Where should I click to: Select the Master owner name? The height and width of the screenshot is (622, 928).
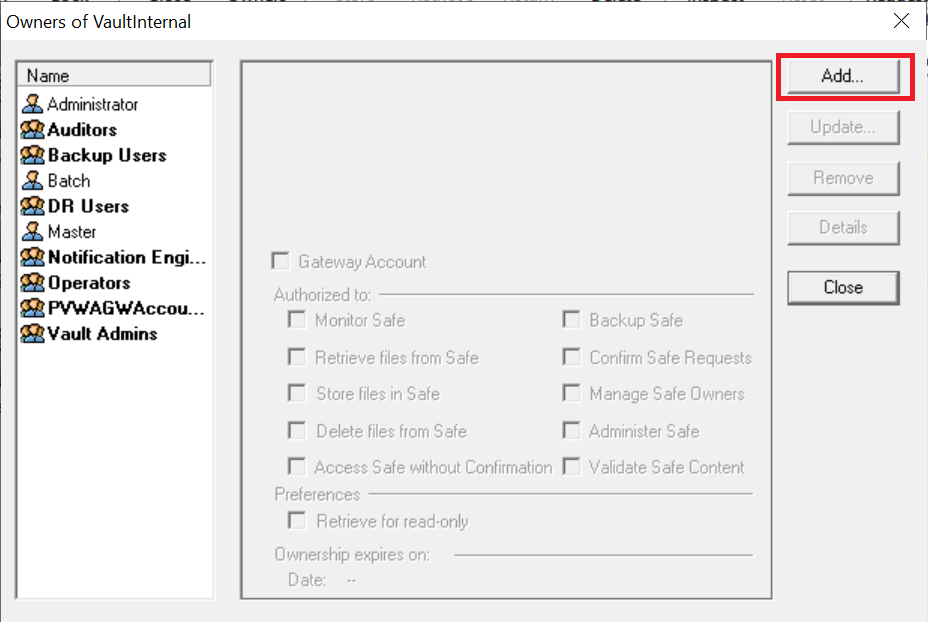point(72,231)
